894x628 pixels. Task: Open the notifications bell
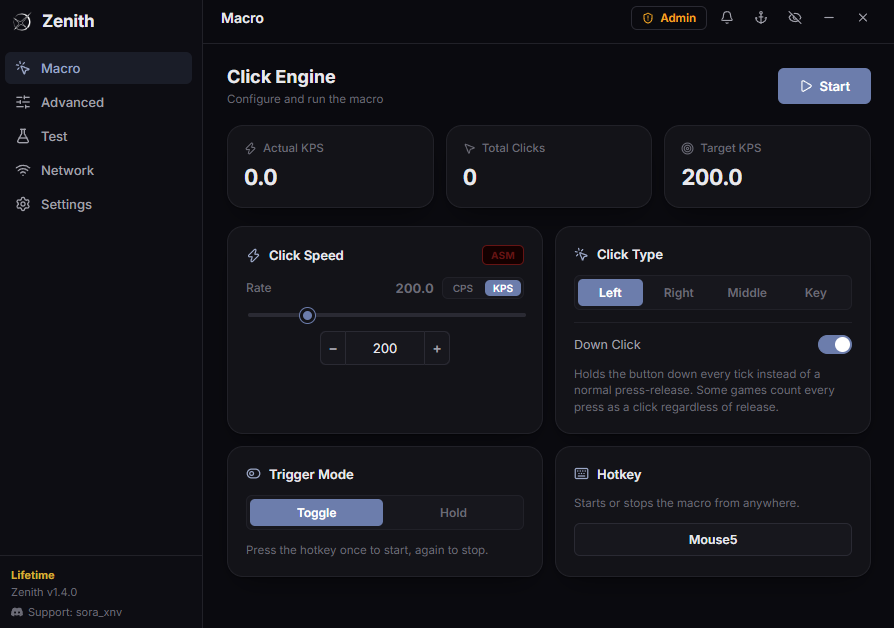pos(726,18)
